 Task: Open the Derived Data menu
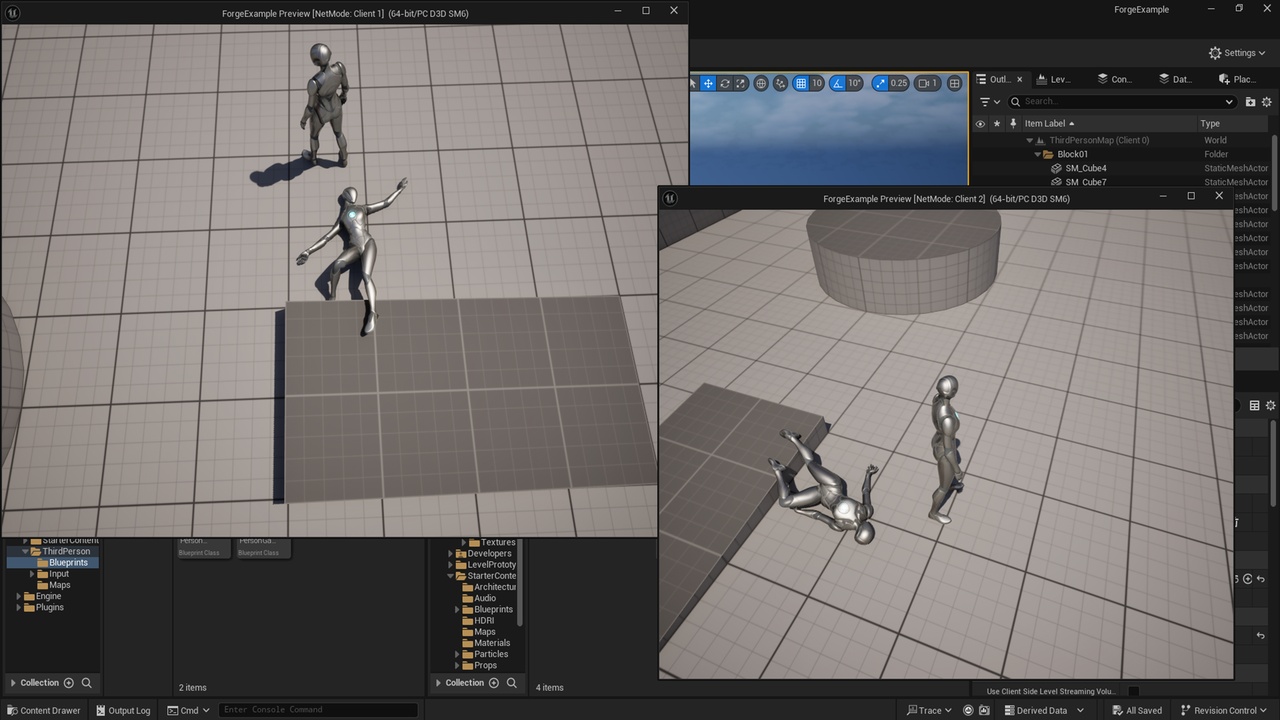[x=1042, y=710]
